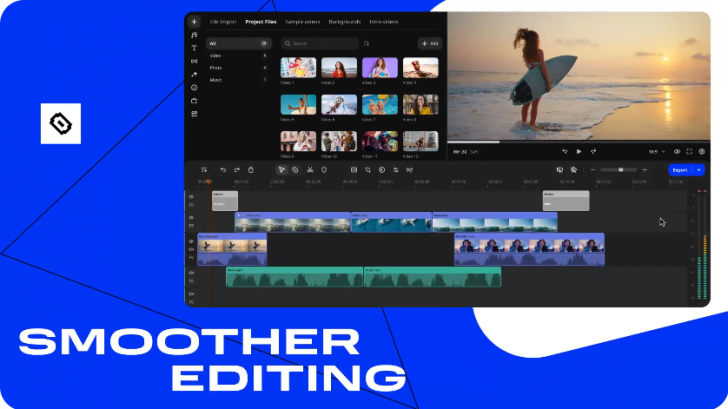The height and width of the screenshot is (409, 728).
Task: Mute the main video track speaker toggle
Action: 191,249
